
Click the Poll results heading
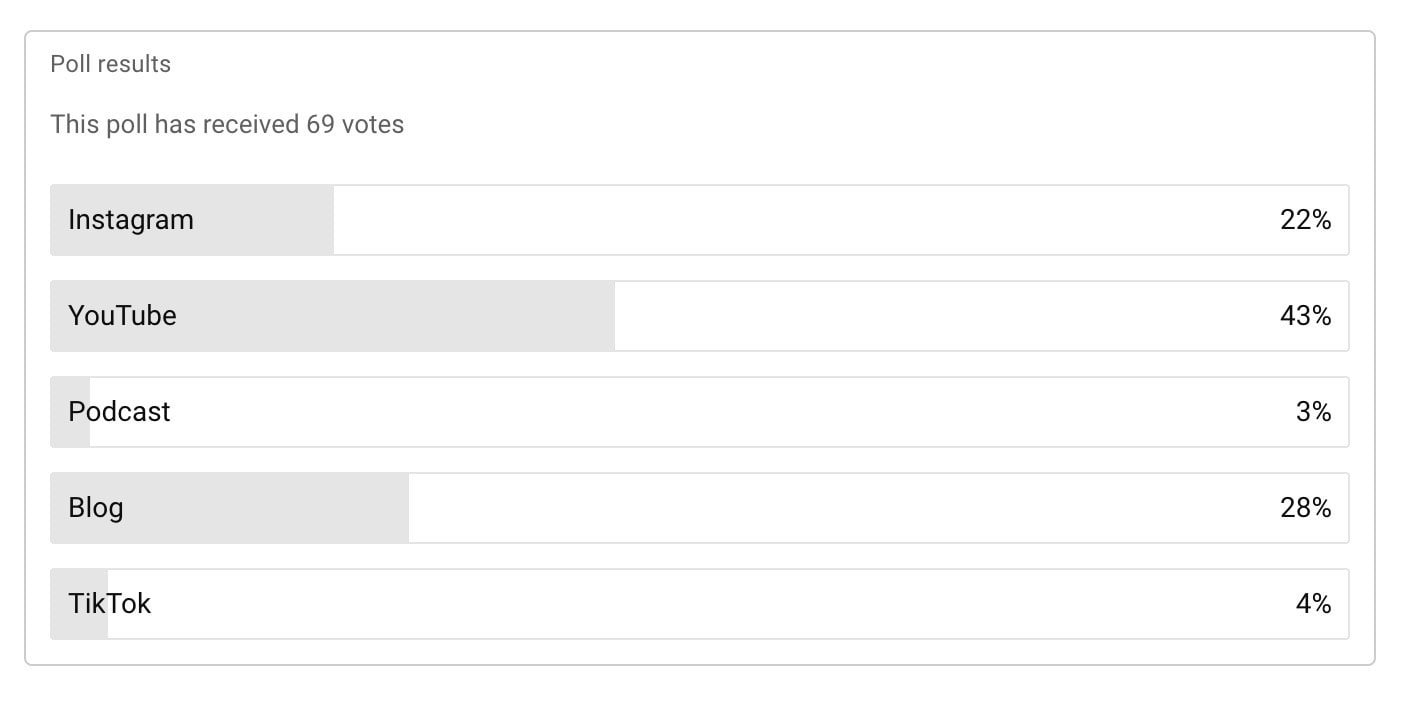coord(111,64)
